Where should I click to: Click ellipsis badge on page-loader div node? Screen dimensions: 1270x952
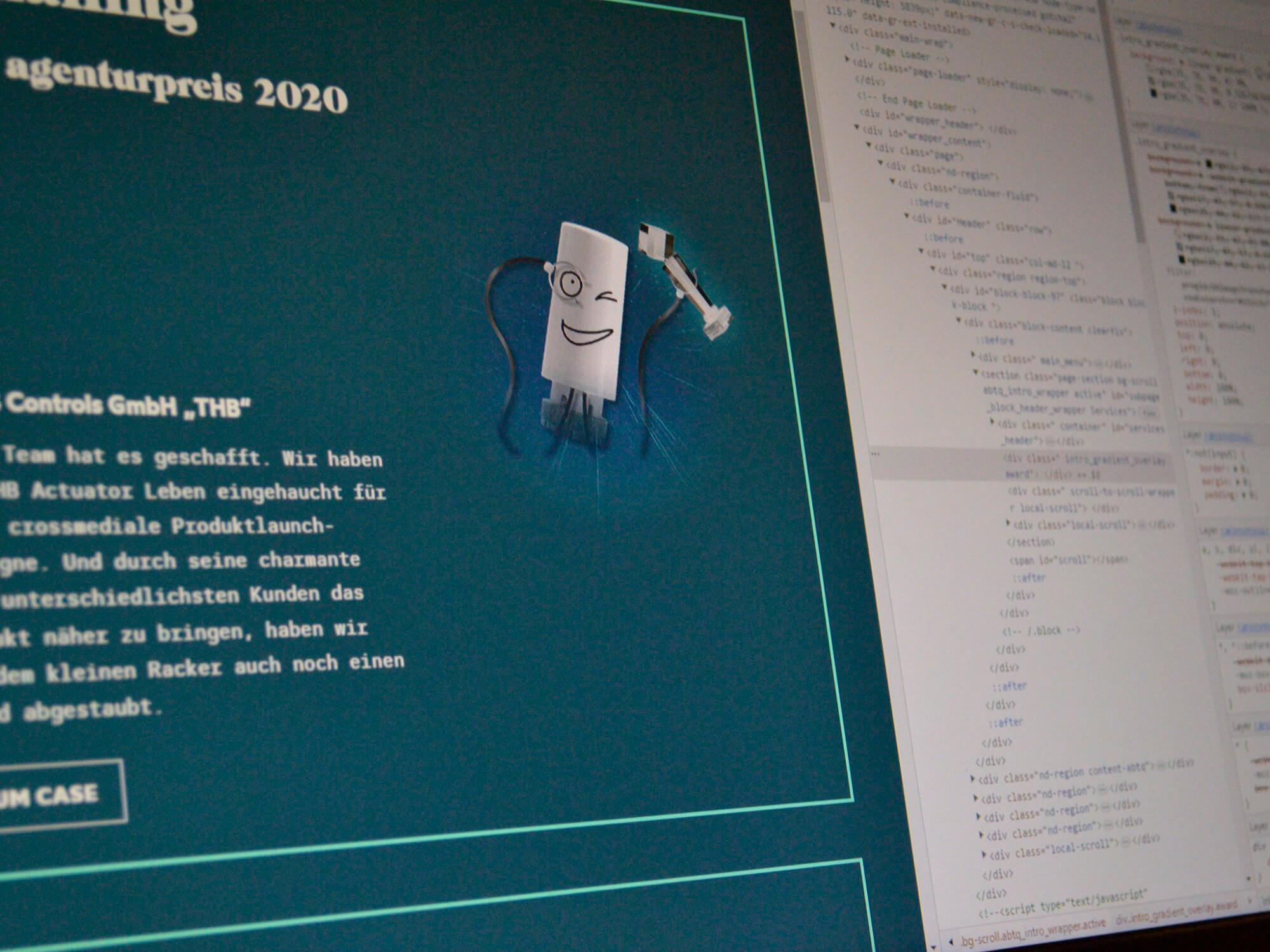[x=1088, y=98]
